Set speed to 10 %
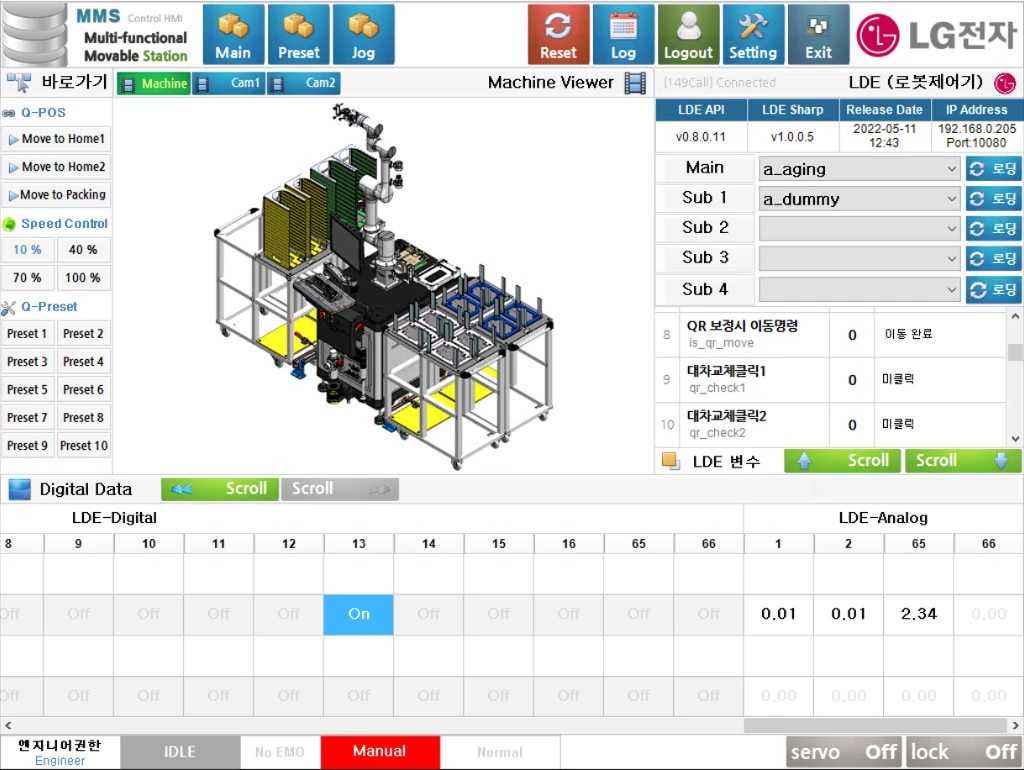Screen dimensions: 1024x770 pyautogui.click(x=27, y=250)
